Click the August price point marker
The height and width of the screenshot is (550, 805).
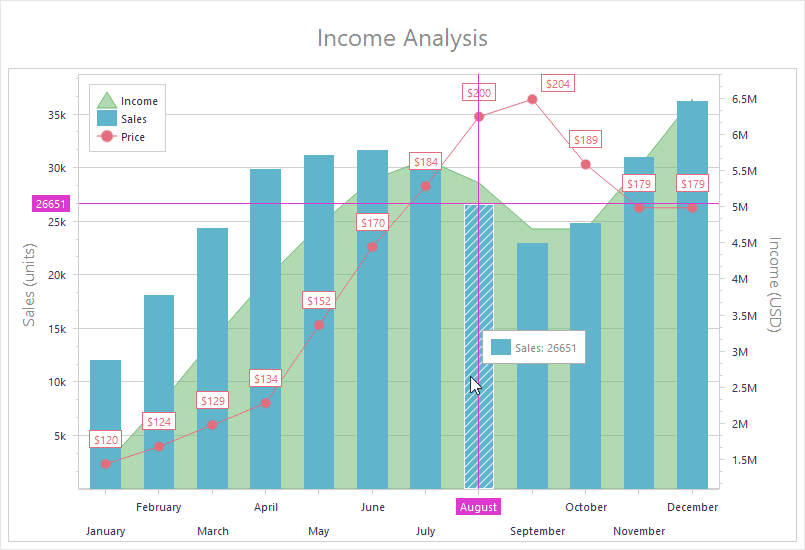pyautogui.click(x=479, y=117)
